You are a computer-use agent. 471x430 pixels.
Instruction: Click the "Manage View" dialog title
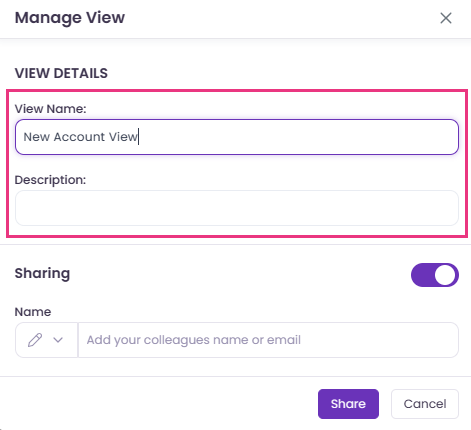tap(70, 18)
